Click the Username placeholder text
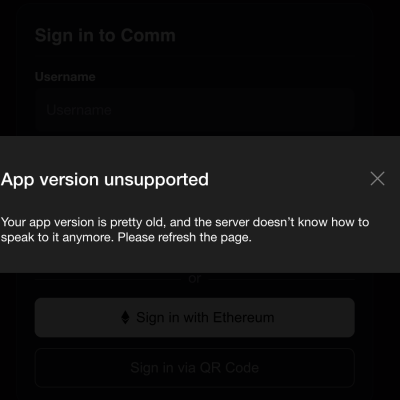Viewport: 400px width, 400px height. (79, 110)
